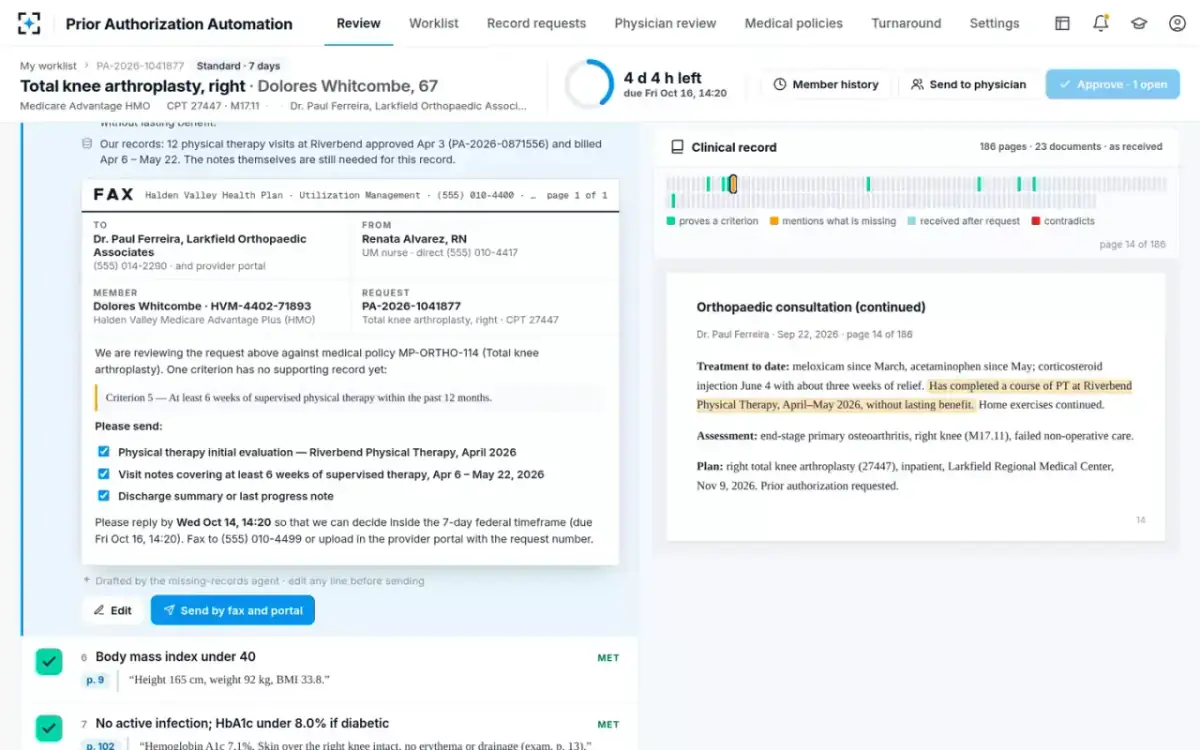Open Member history
This screenshot has width=1200, height=750.
tap(826, 84)
